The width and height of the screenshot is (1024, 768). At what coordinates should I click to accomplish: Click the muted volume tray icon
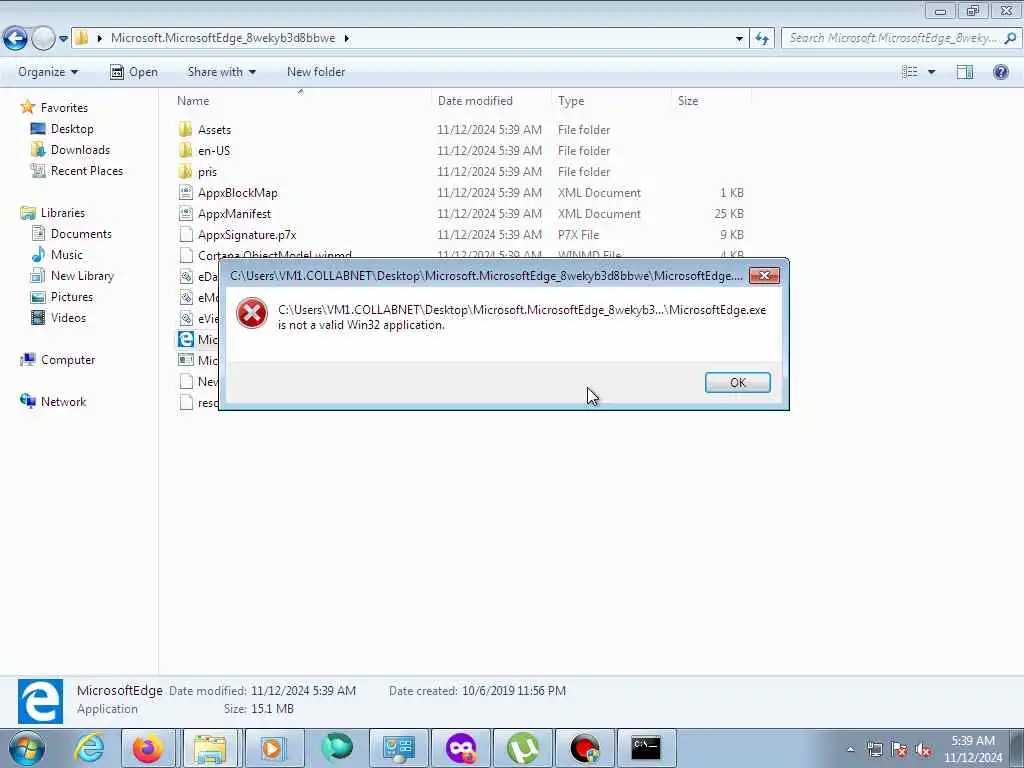(923, 750)
